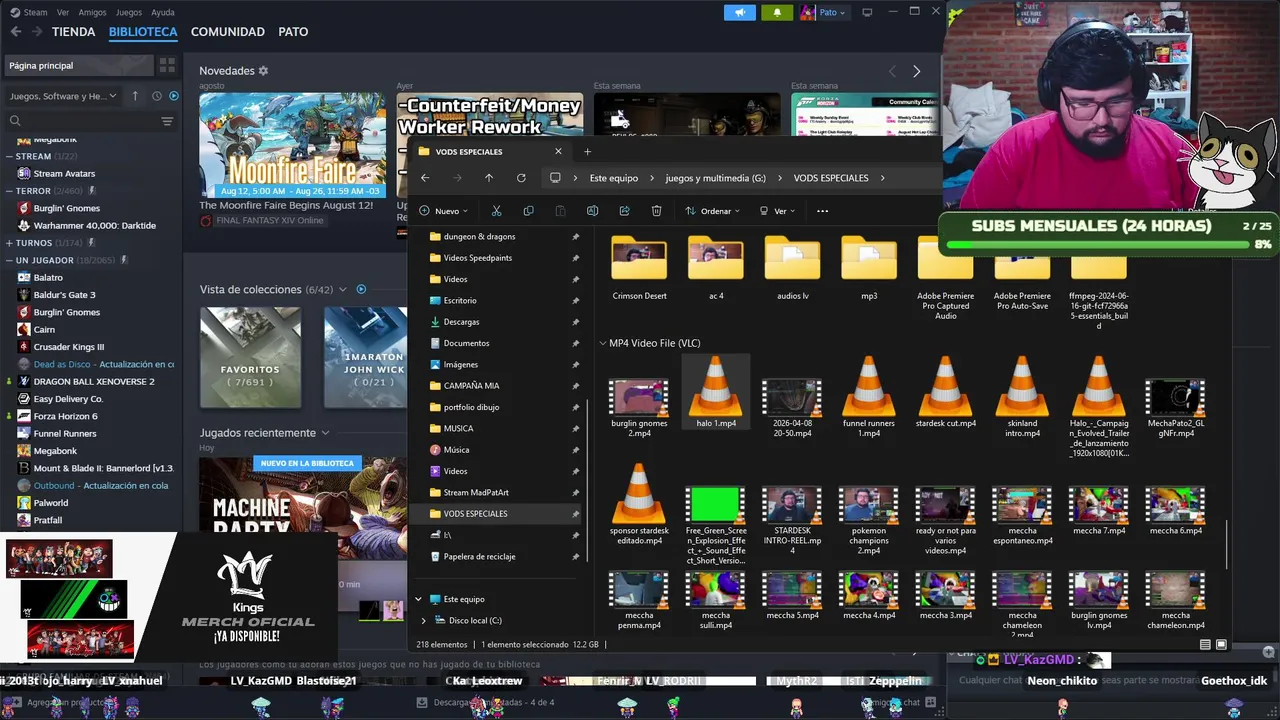This screenshot has width=1280, height=720.
Task: Select Crusader Kings III in Steam library
Action: [x=69, y=347]
